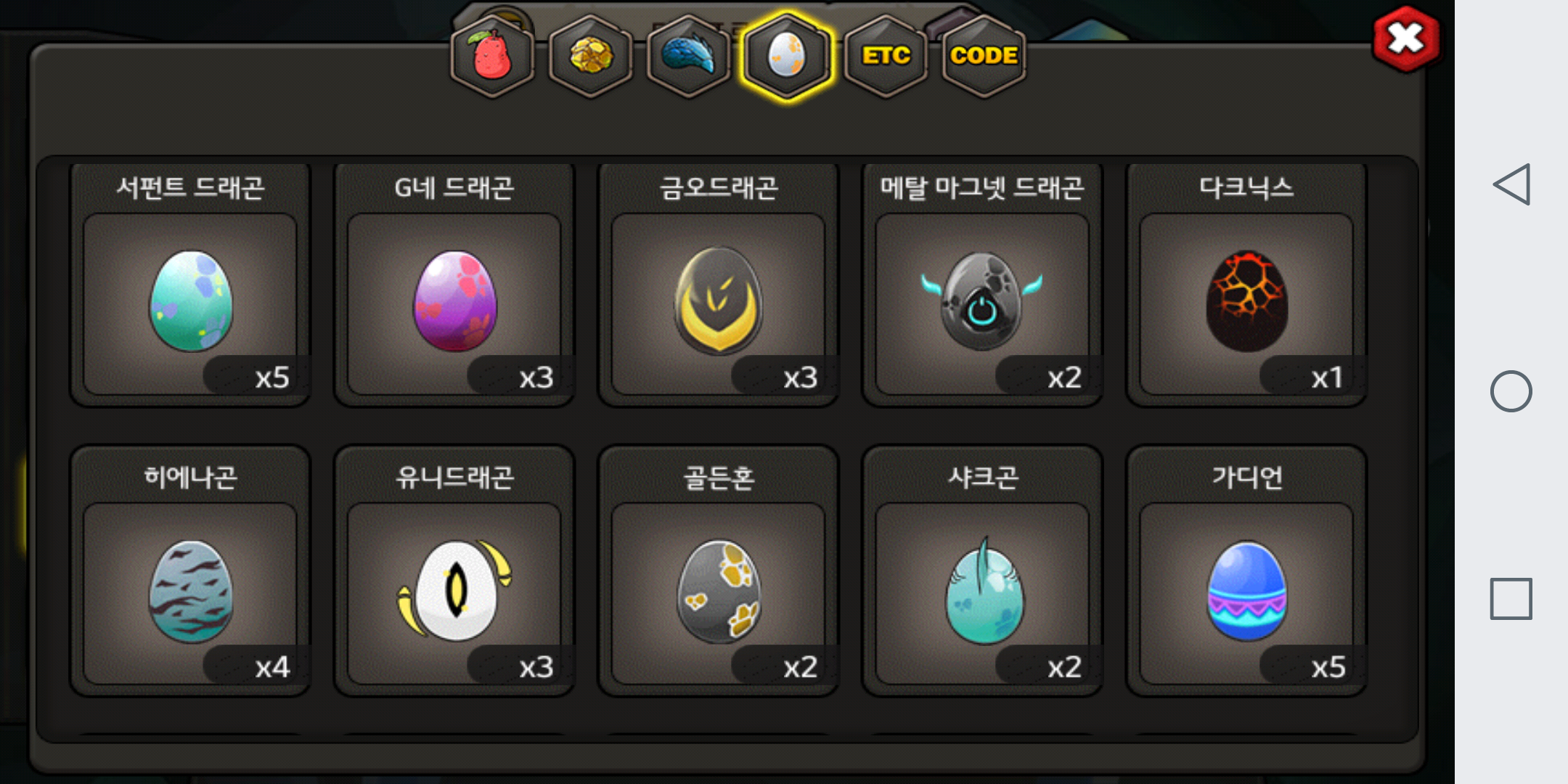The width and height of the screenshot is (1568, 784).
Task: Close the inventory with red X
Action: (1405, 39)
